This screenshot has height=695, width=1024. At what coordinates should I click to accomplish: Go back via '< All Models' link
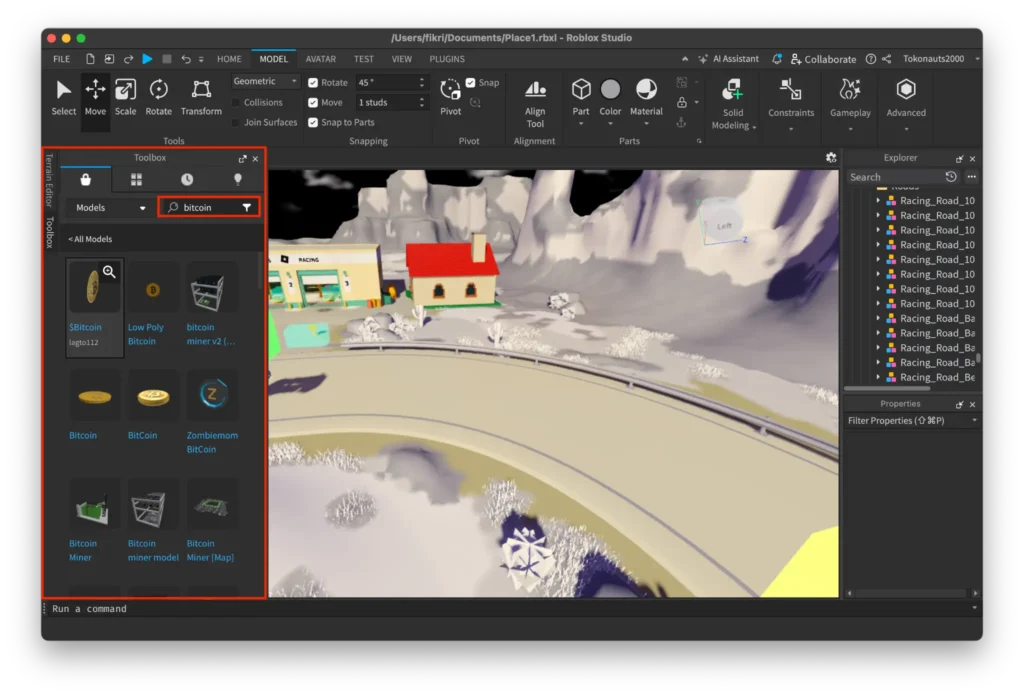pos(90,239)
